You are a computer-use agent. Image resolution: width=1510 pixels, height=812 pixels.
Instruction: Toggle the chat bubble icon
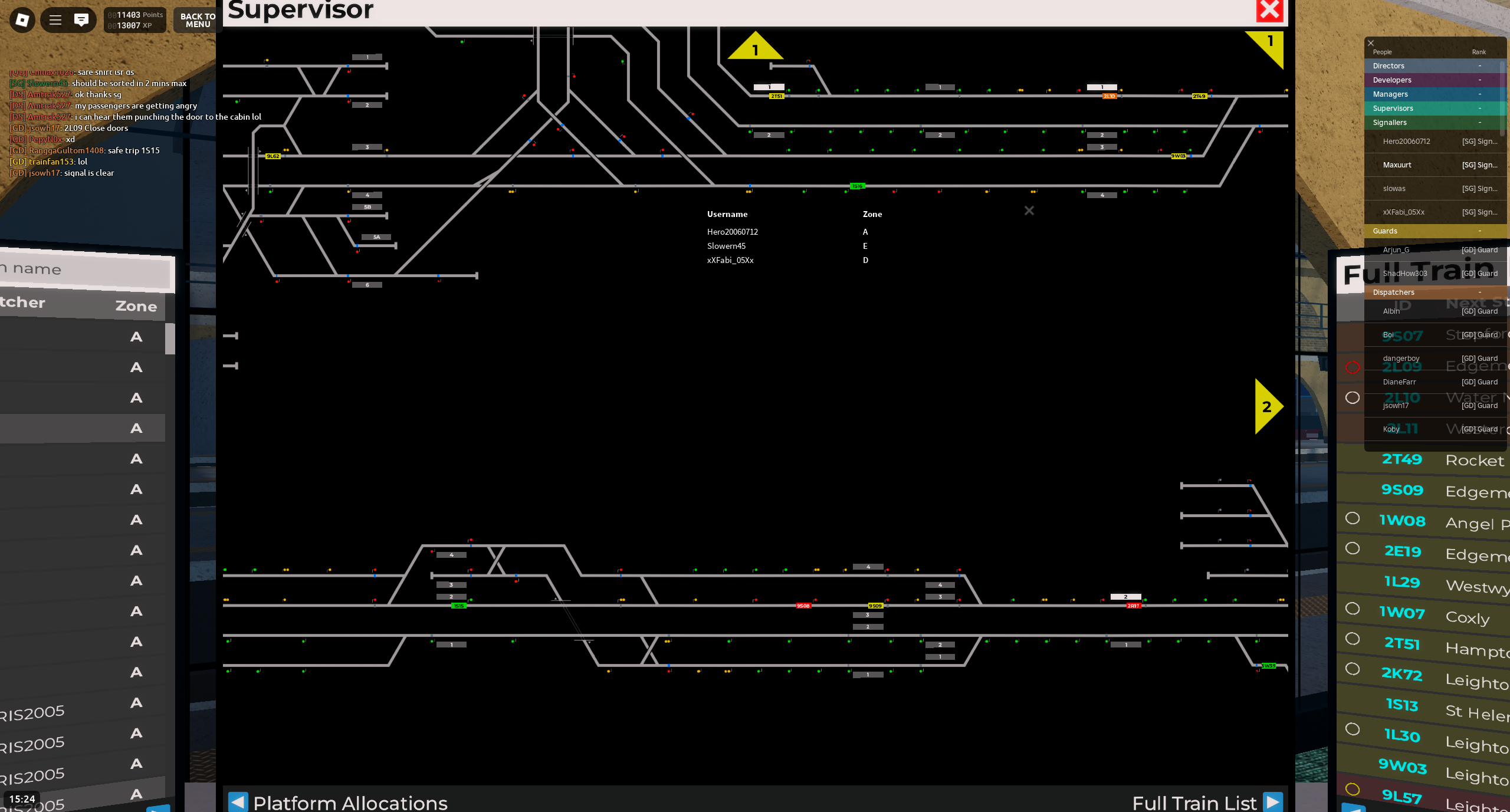coord(81,20)
